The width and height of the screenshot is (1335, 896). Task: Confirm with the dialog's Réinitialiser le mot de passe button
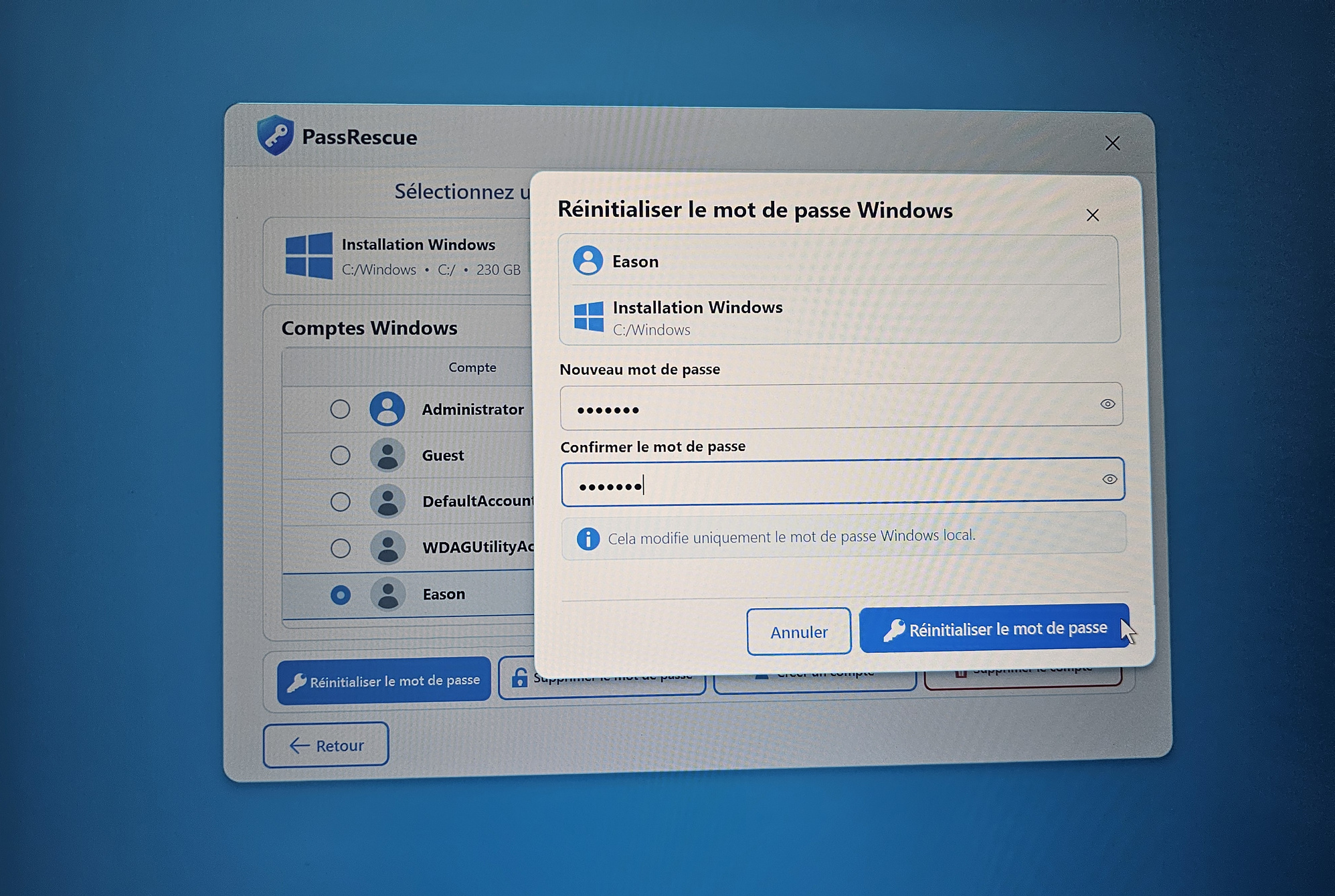click(994, 628)
